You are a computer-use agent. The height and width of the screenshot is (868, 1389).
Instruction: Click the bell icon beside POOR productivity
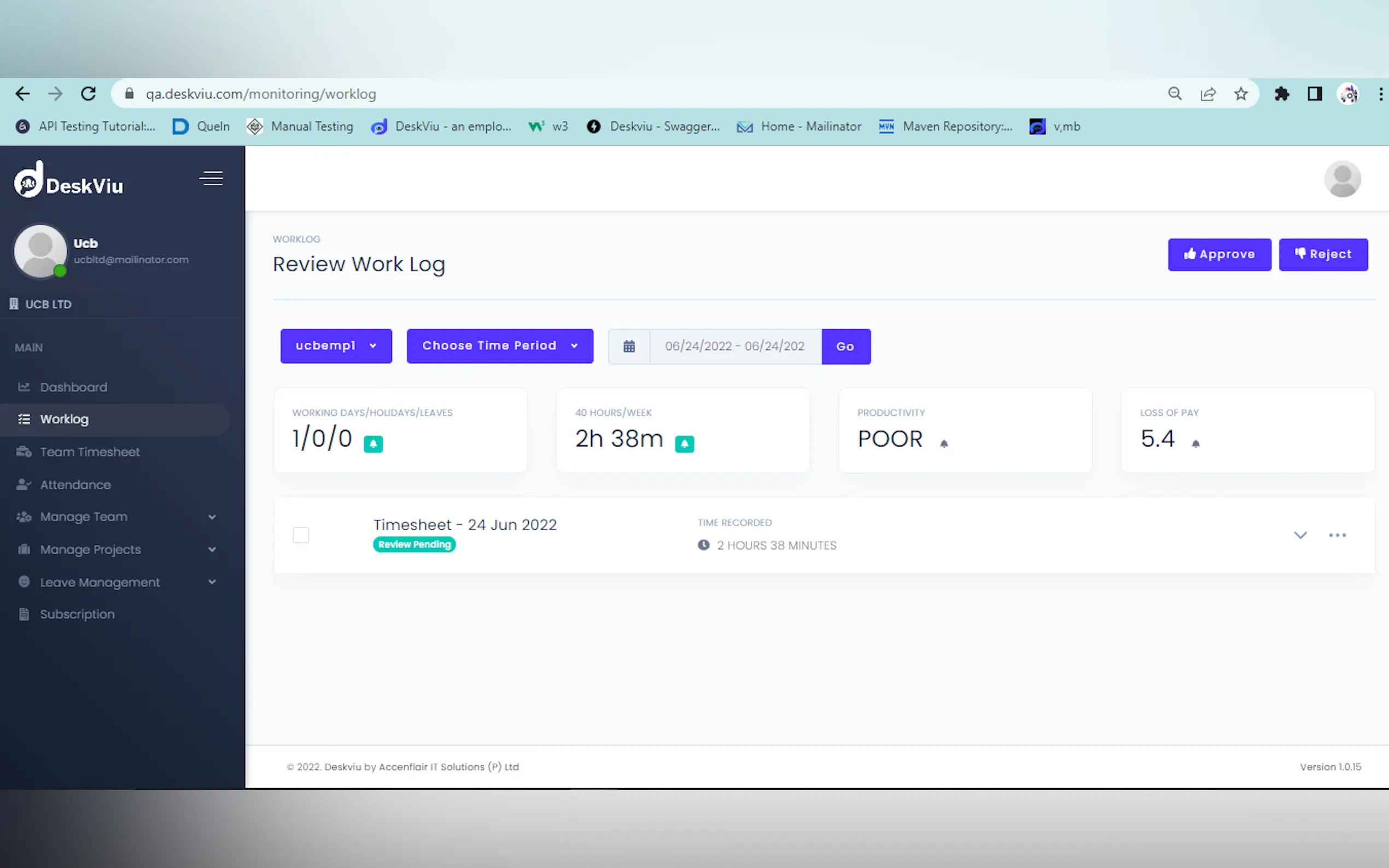click(x=943, y=444)
